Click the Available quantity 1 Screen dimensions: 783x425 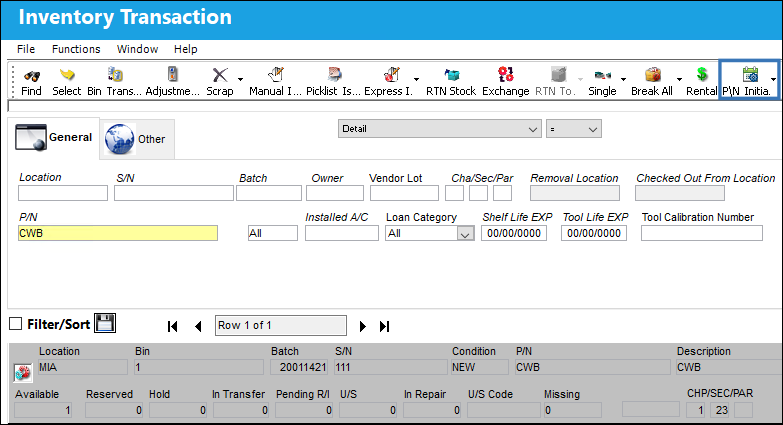click(x=43, y=411)
